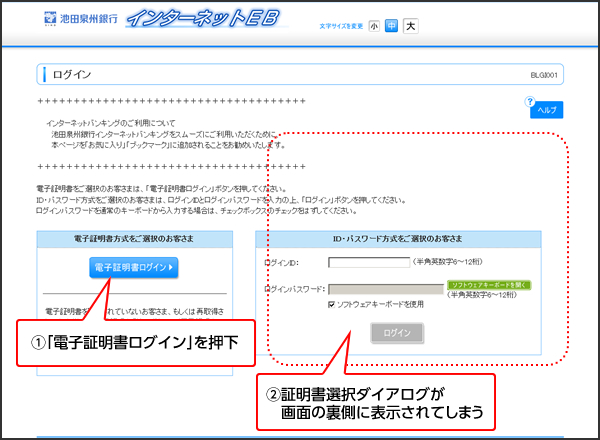Click the 電子証明書ログイン button
Viewport: 600px width, 440px height.
pyautogui.click(x=134, y=267)
